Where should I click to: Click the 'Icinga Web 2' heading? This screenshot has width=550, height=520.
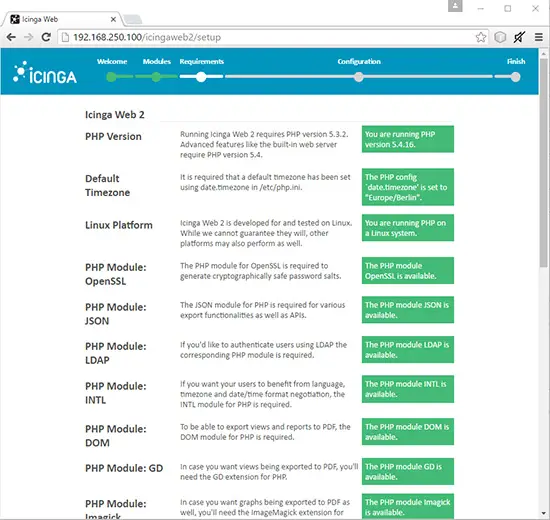[115, 115]
